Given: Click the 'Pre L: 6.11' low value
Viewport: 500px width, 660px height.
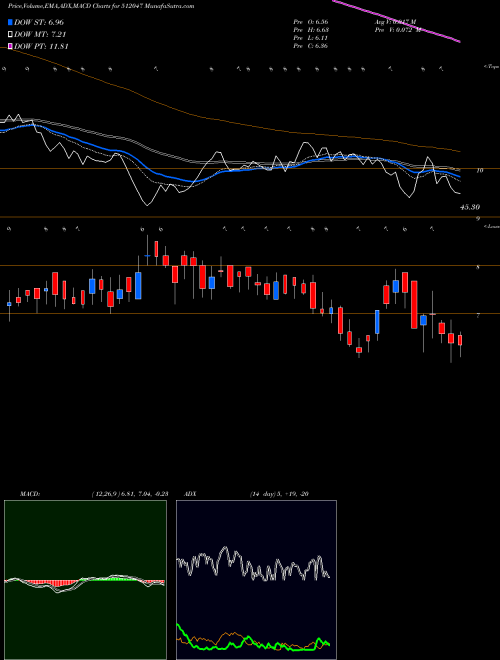Looking at the screenshot, I should tap(311, 38).
